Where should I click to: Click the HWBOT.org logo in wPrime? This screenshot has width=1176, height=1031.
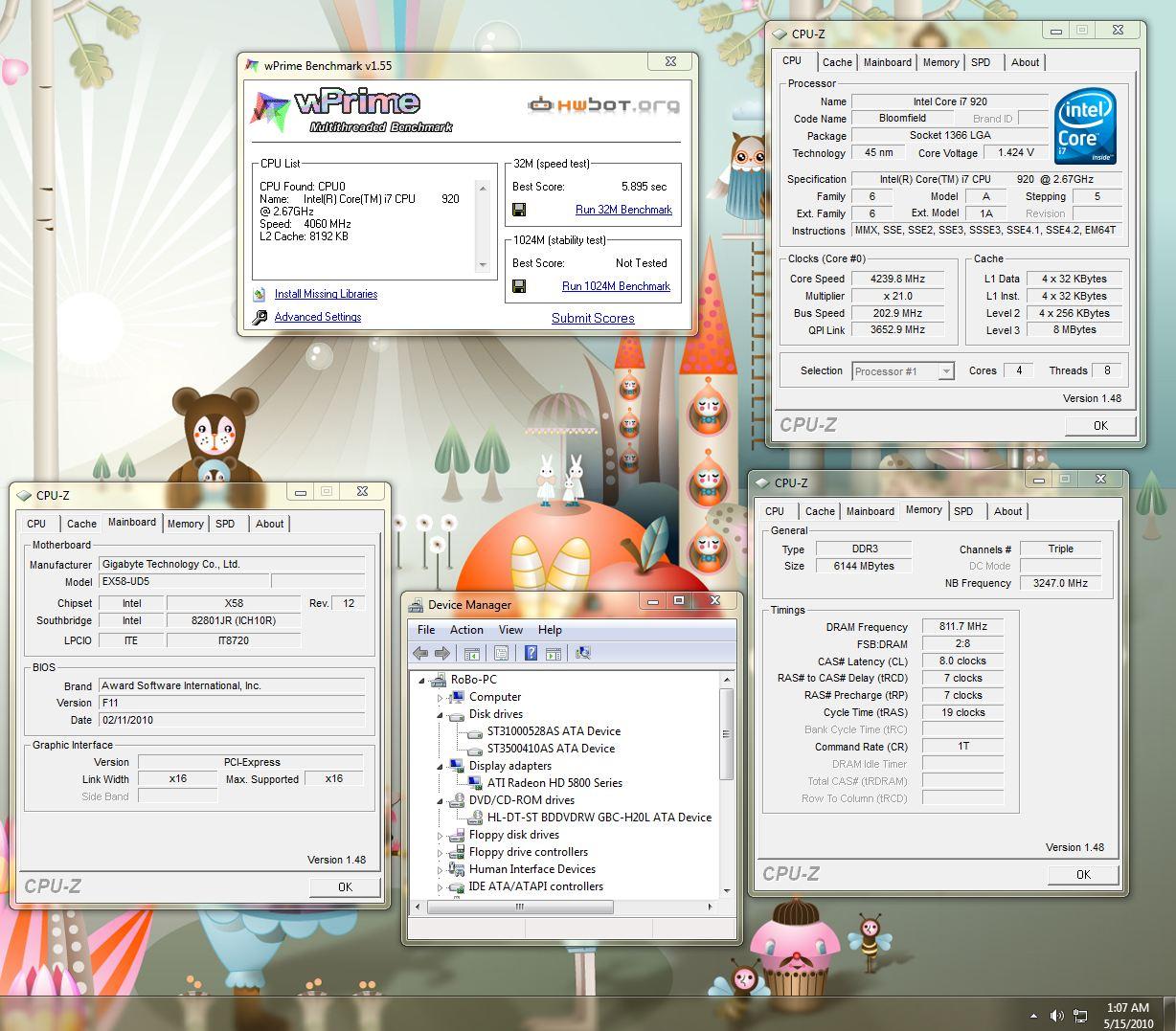(604, 105)
